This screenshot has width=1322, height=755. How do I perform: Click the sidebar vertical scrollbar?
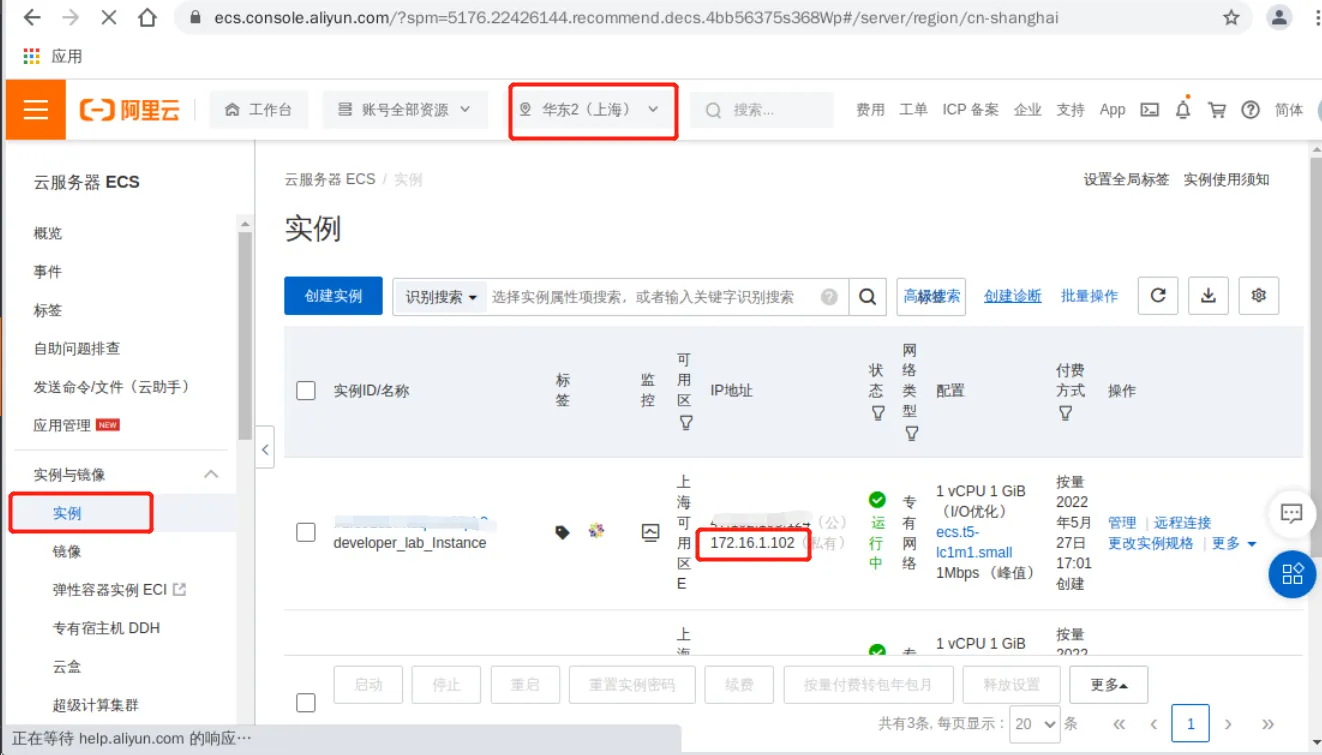click(x=245, y=335)
